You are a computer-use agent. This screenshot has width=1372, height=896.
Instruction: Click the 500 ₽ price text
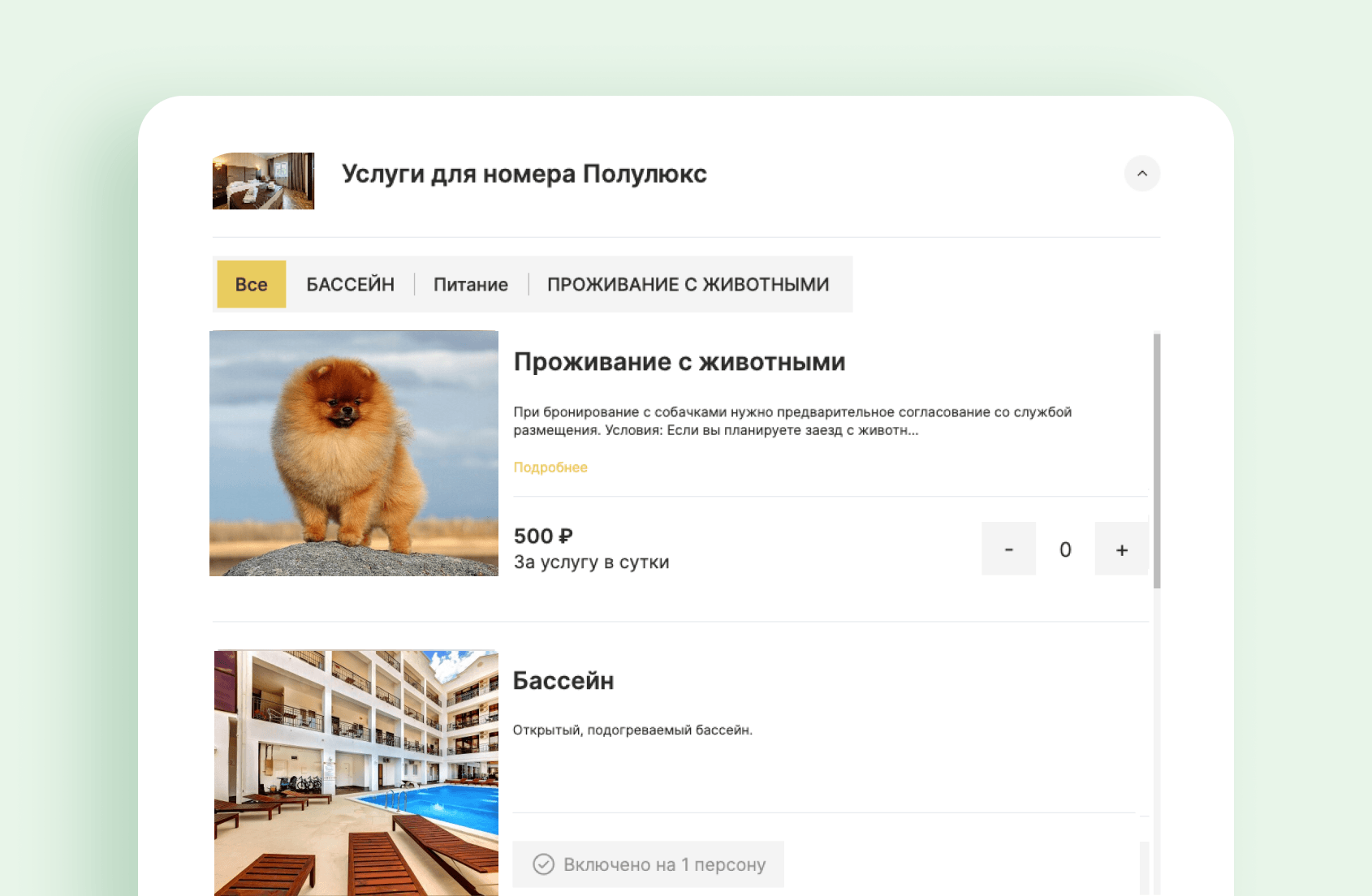point(543,536)
